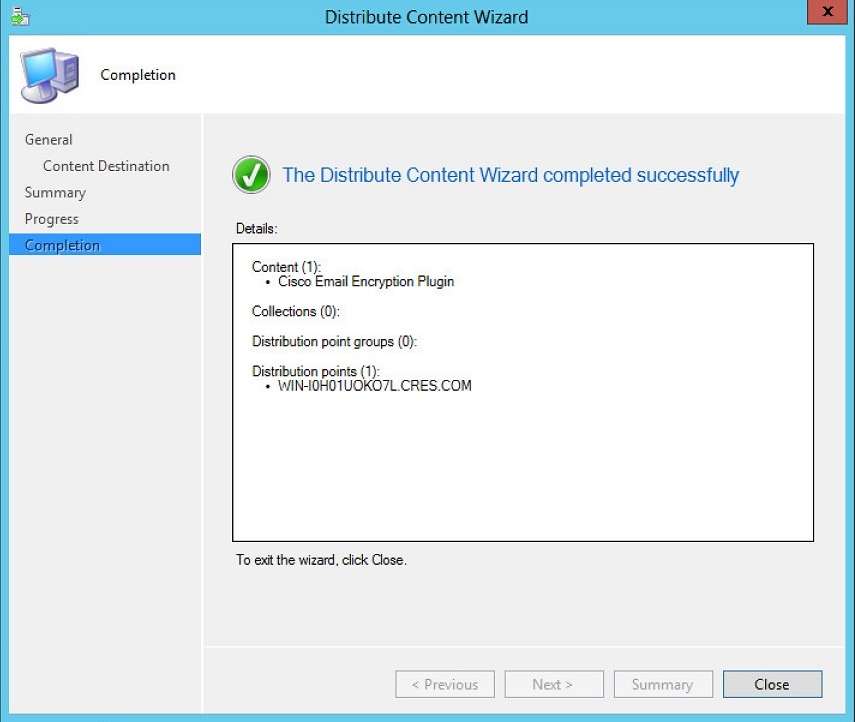Viewport: 855px width, 722px height.
Task: Click the disabled Next button
Action: 554,684
